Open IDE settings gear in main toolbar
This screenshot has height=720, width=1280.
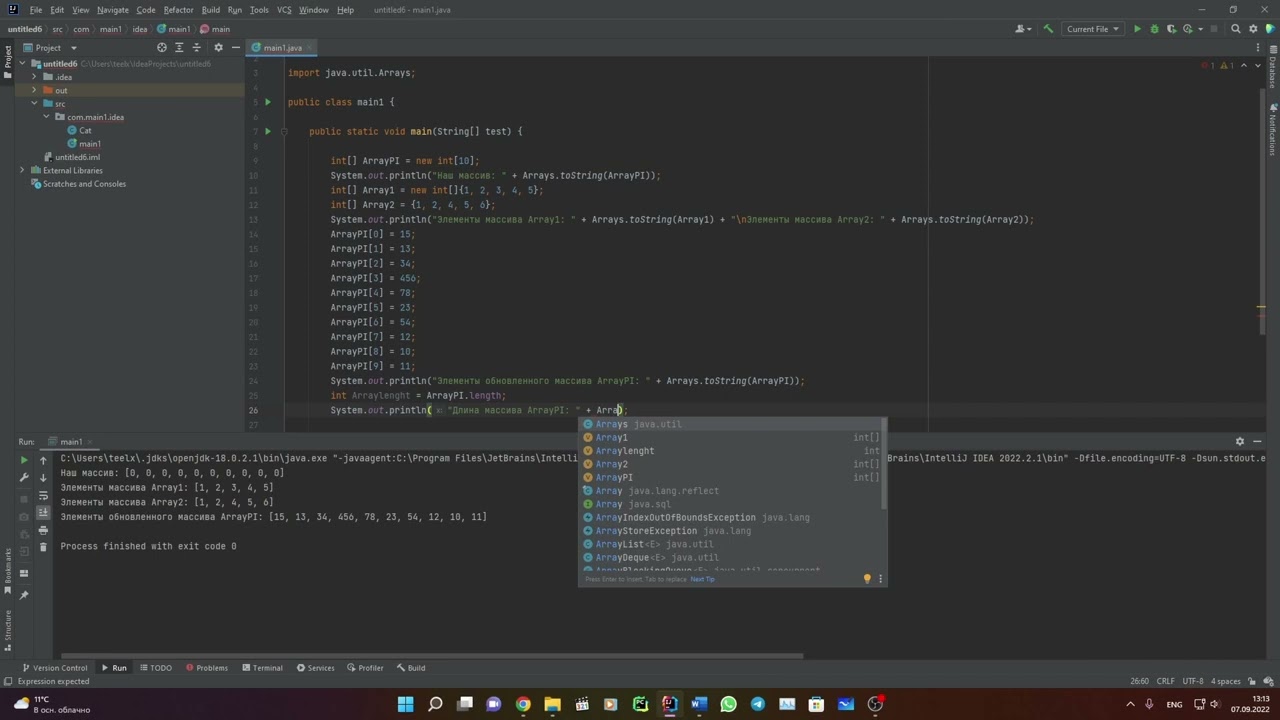click(1253, 29)
